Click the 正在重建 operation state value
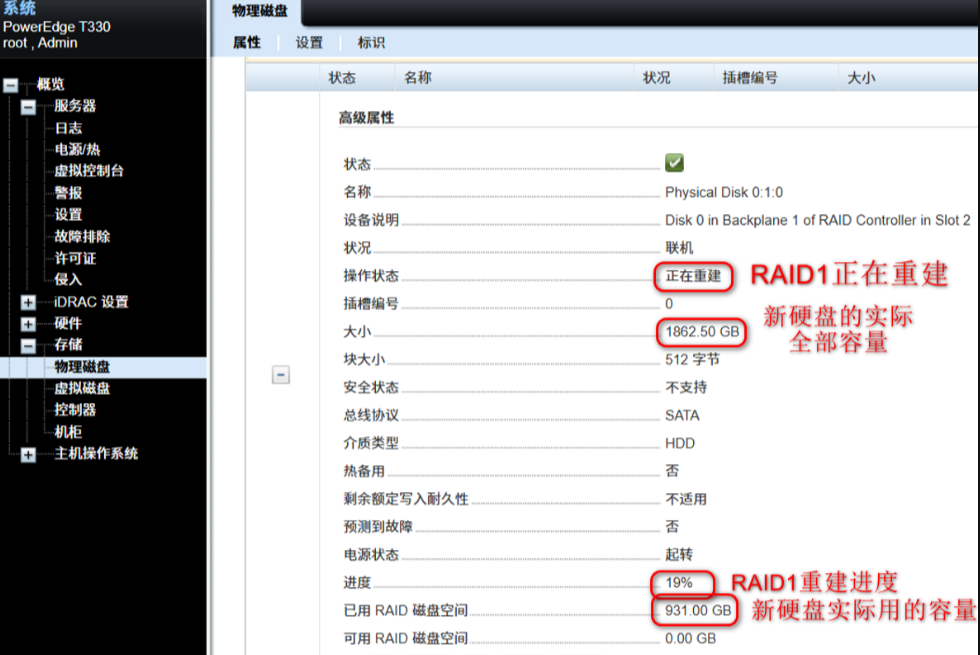Screen dimensions: 980x655 click(693, 276)
